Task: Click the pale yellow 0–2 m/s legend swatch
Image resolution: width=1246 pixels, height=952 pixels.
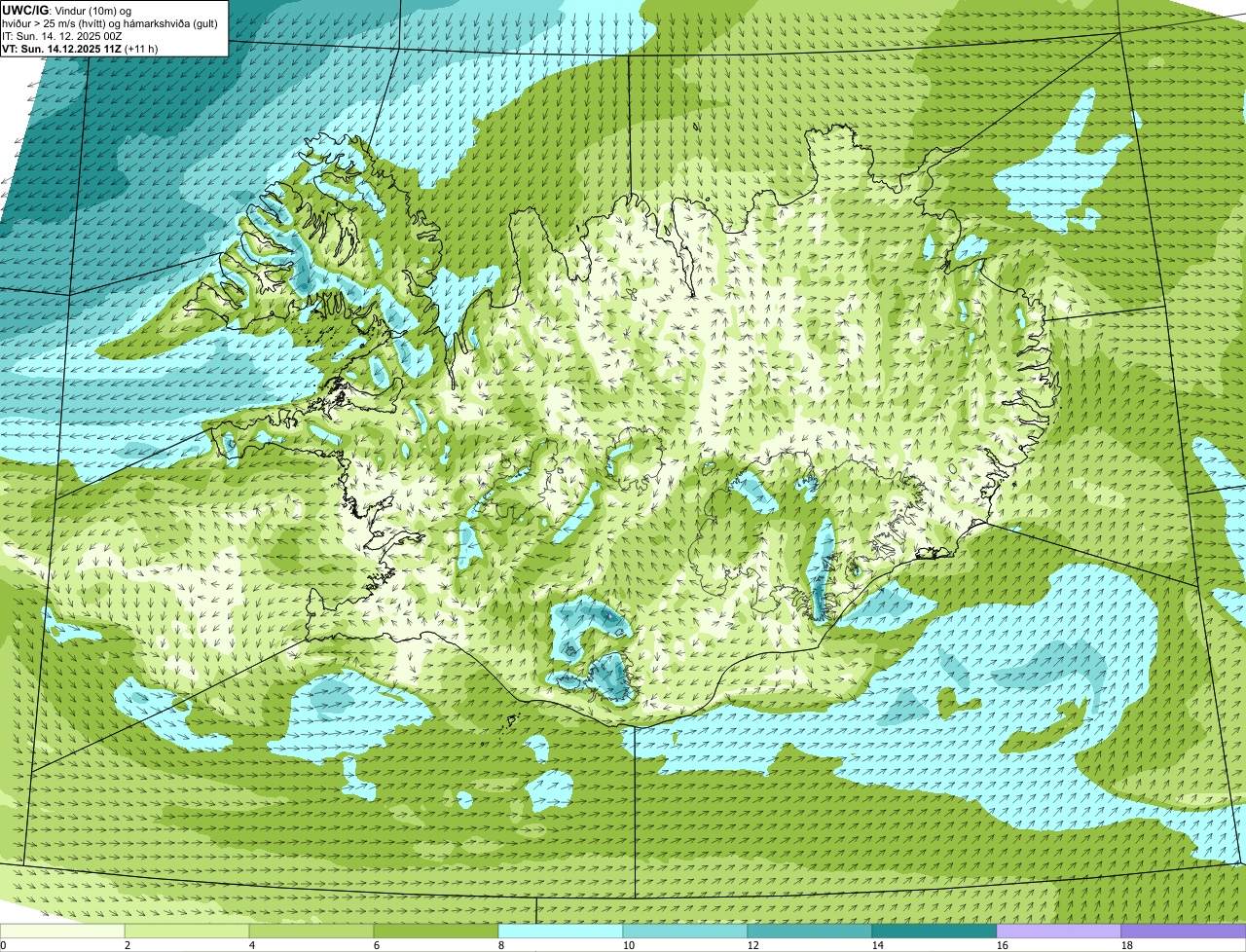Action: coord(62,932)
